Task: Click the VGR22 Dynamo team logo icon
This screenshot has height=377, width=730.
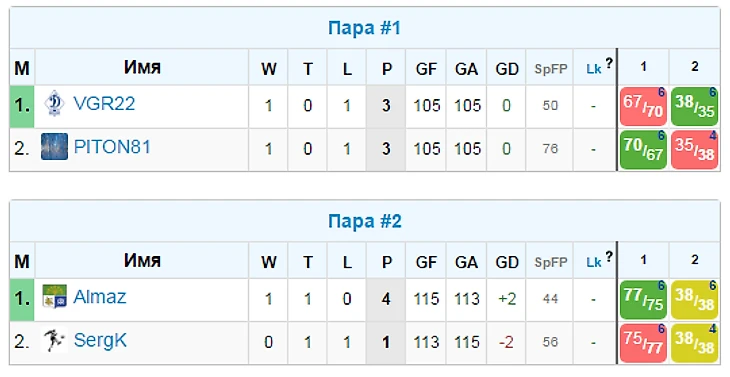Action: click(54, 103)
